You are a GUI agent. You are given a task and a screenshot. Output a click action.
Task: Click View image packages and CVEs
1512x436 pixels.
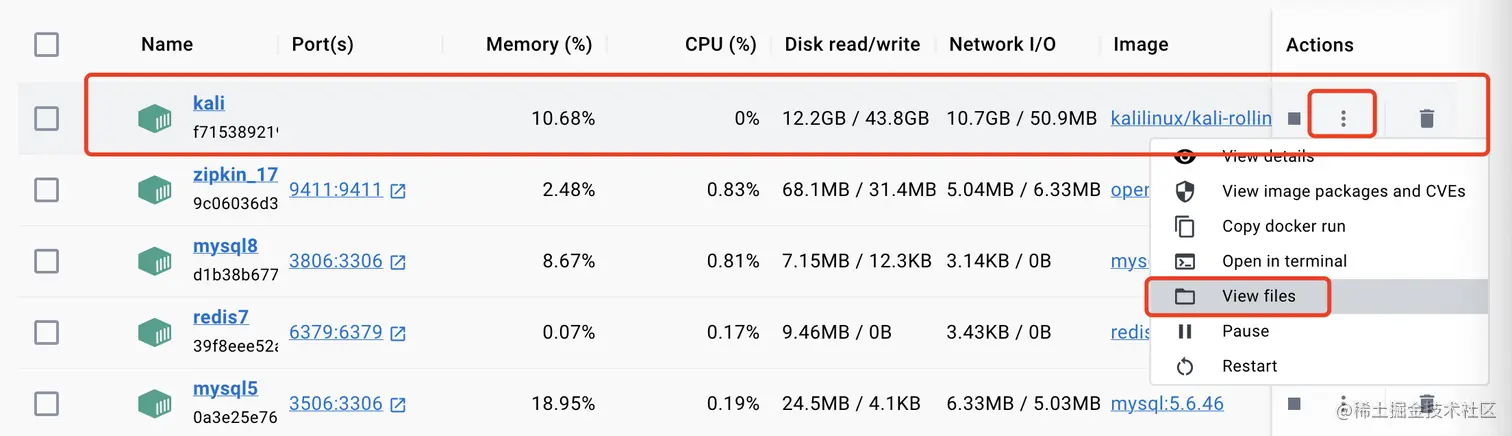coord(1344,191)
